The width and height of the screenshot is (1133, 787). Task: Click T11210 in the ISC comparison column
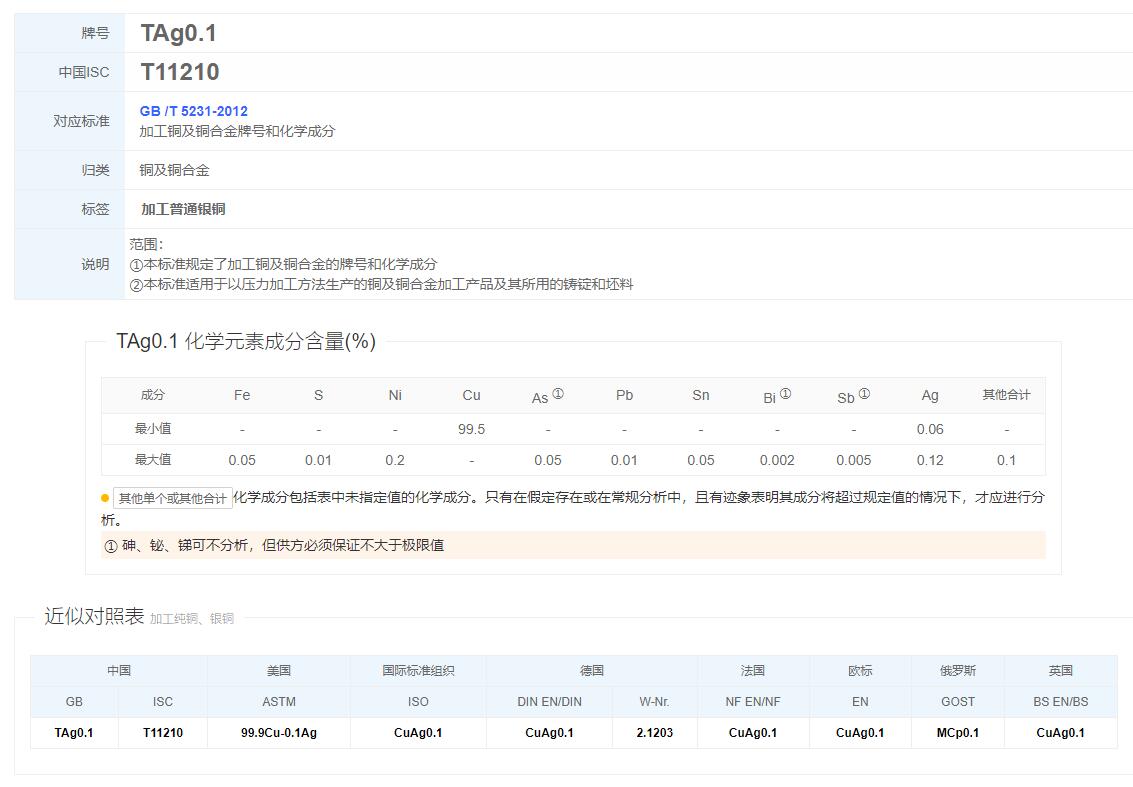coord(163,733)
